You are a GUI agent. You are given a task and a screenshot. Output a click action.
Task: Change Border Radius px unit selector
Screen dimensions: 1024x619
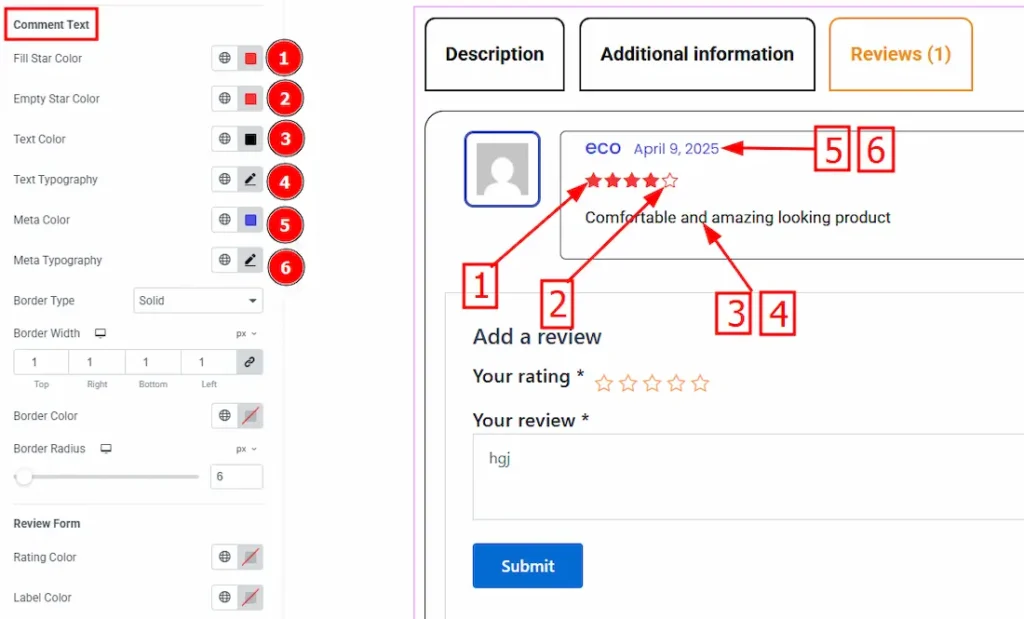pyautogui.click(x=246, y=449)
